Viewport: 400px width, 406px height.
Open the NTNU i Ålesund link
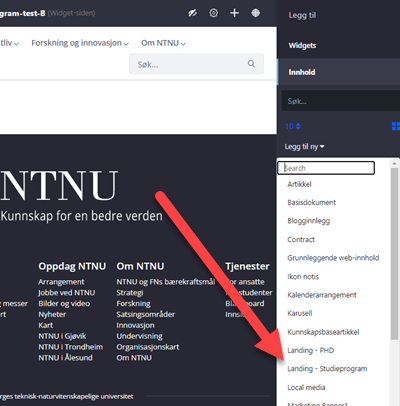65,358
